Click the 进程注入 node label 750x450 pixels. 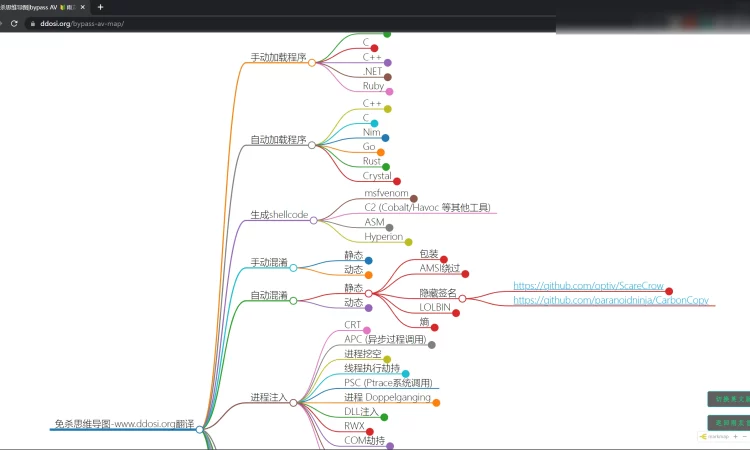(x=269, y=397)
